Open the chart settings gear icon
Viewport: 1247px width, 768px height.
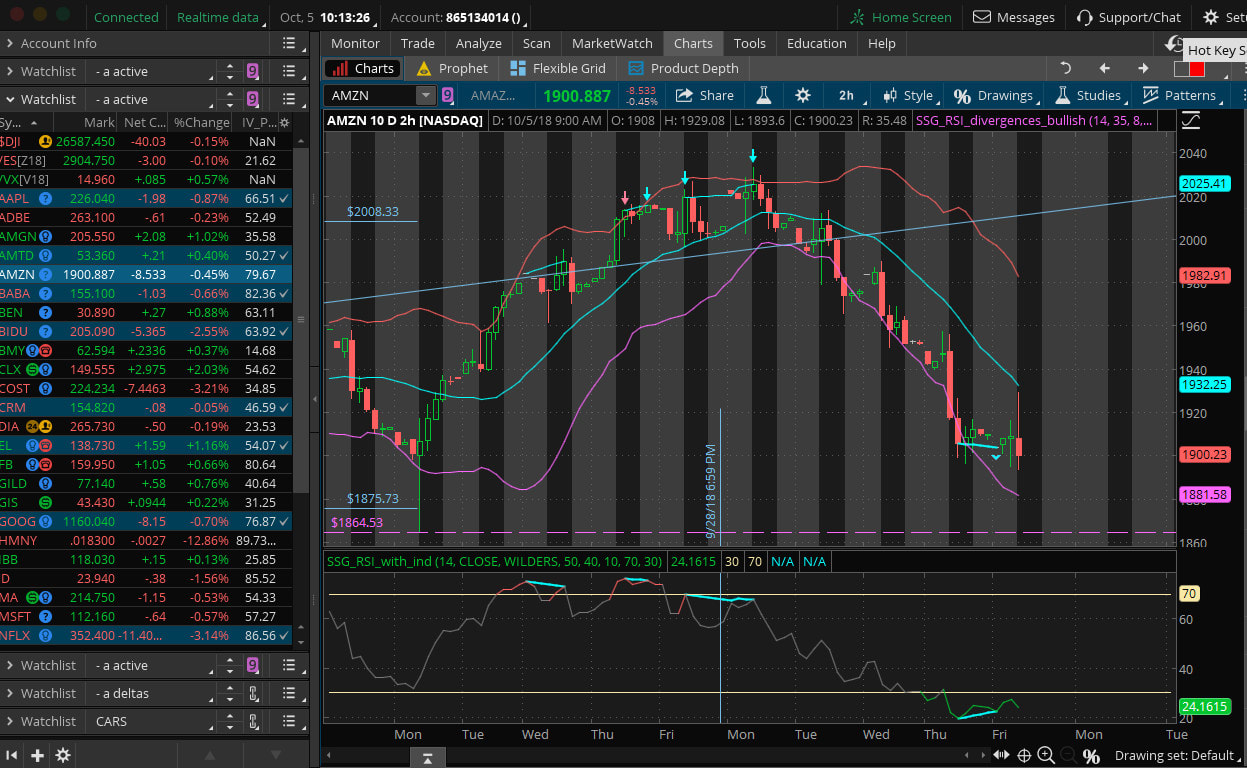tap(802, 95)
